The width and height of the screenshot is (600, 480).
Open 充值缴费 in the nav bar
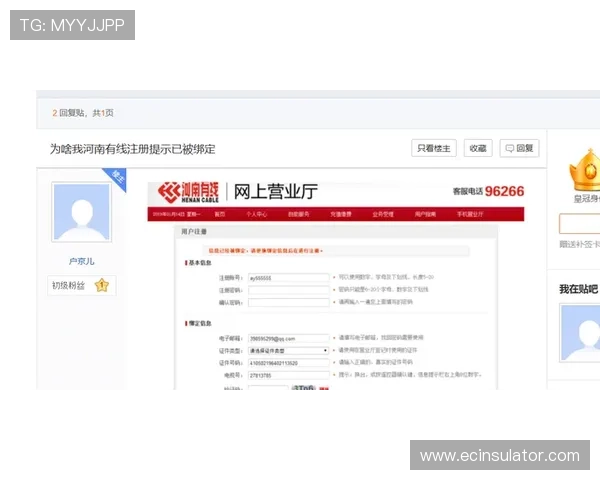tap(341, 214)
